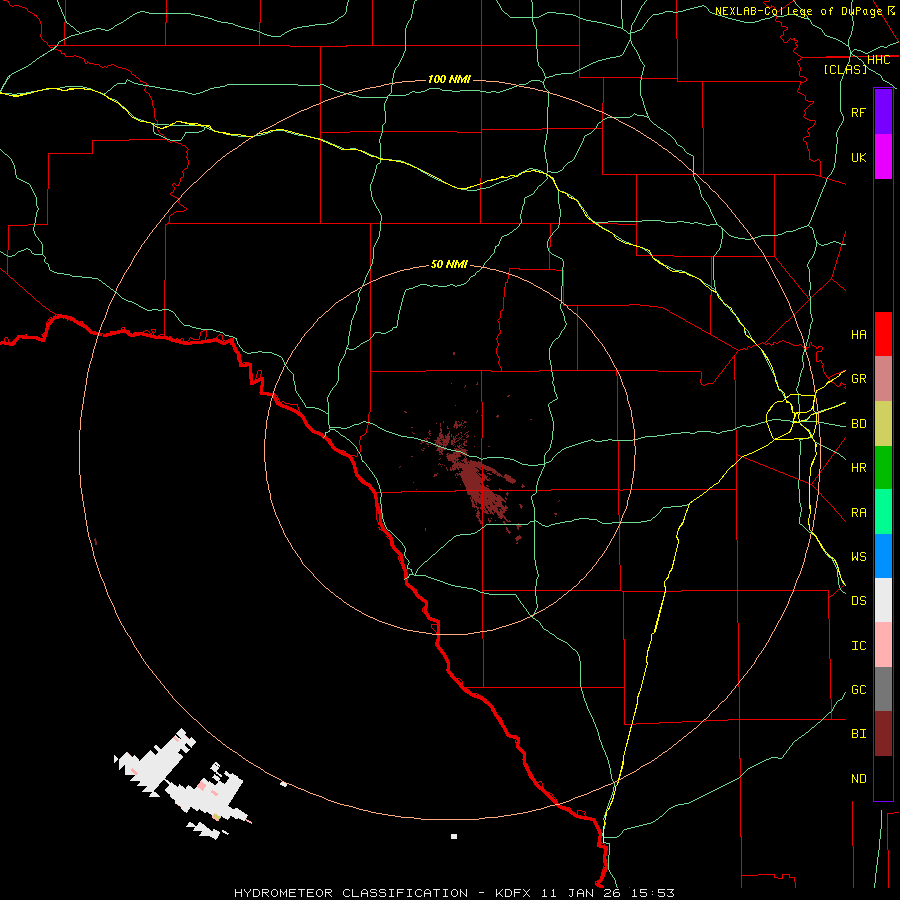Click the 100 NMI range ring label
The image size is (900, 900).
pyautogui.click(x=449, y=79)
